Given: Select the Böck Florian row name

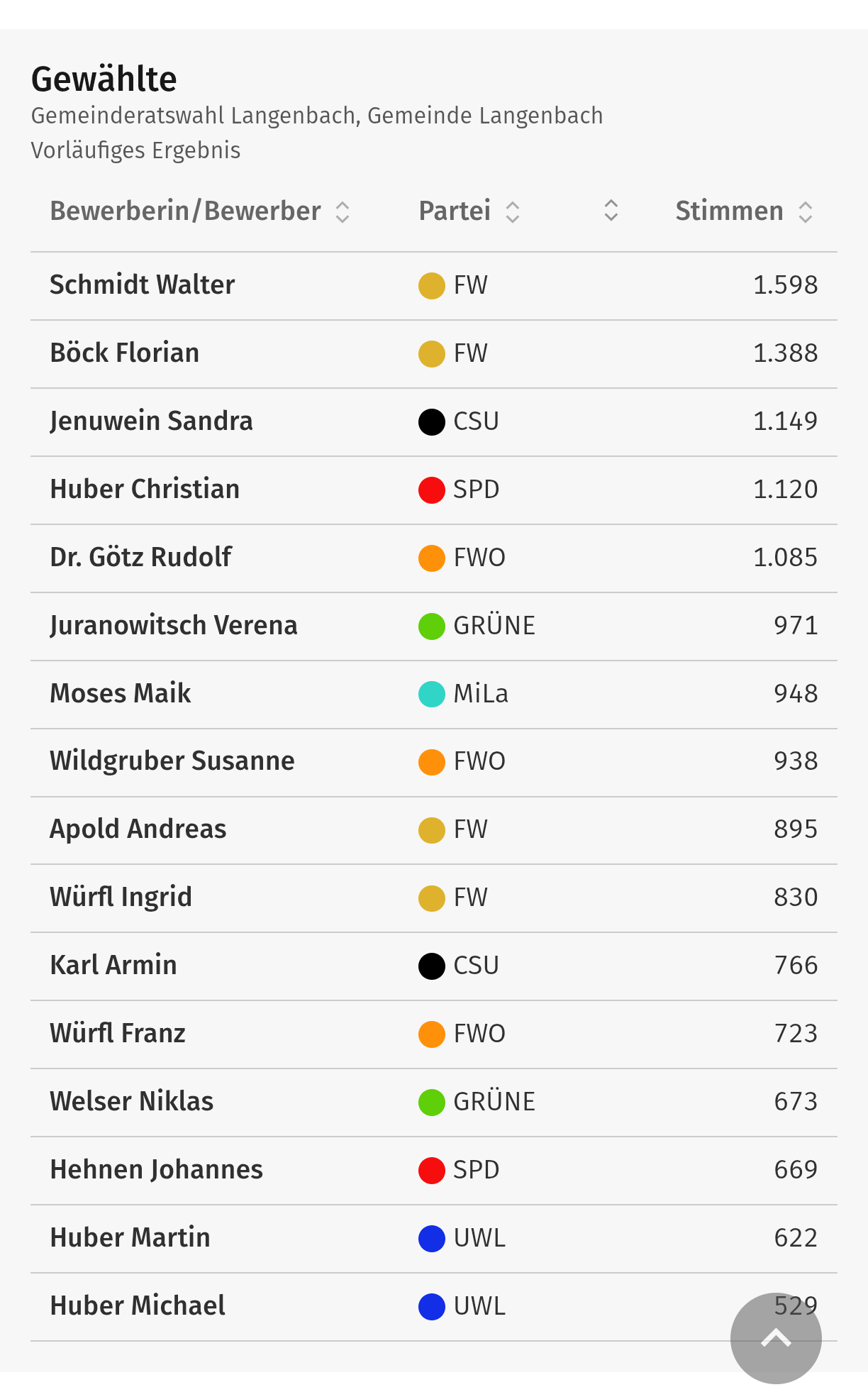Looking at the screenshot, I should tap(125, 353).
